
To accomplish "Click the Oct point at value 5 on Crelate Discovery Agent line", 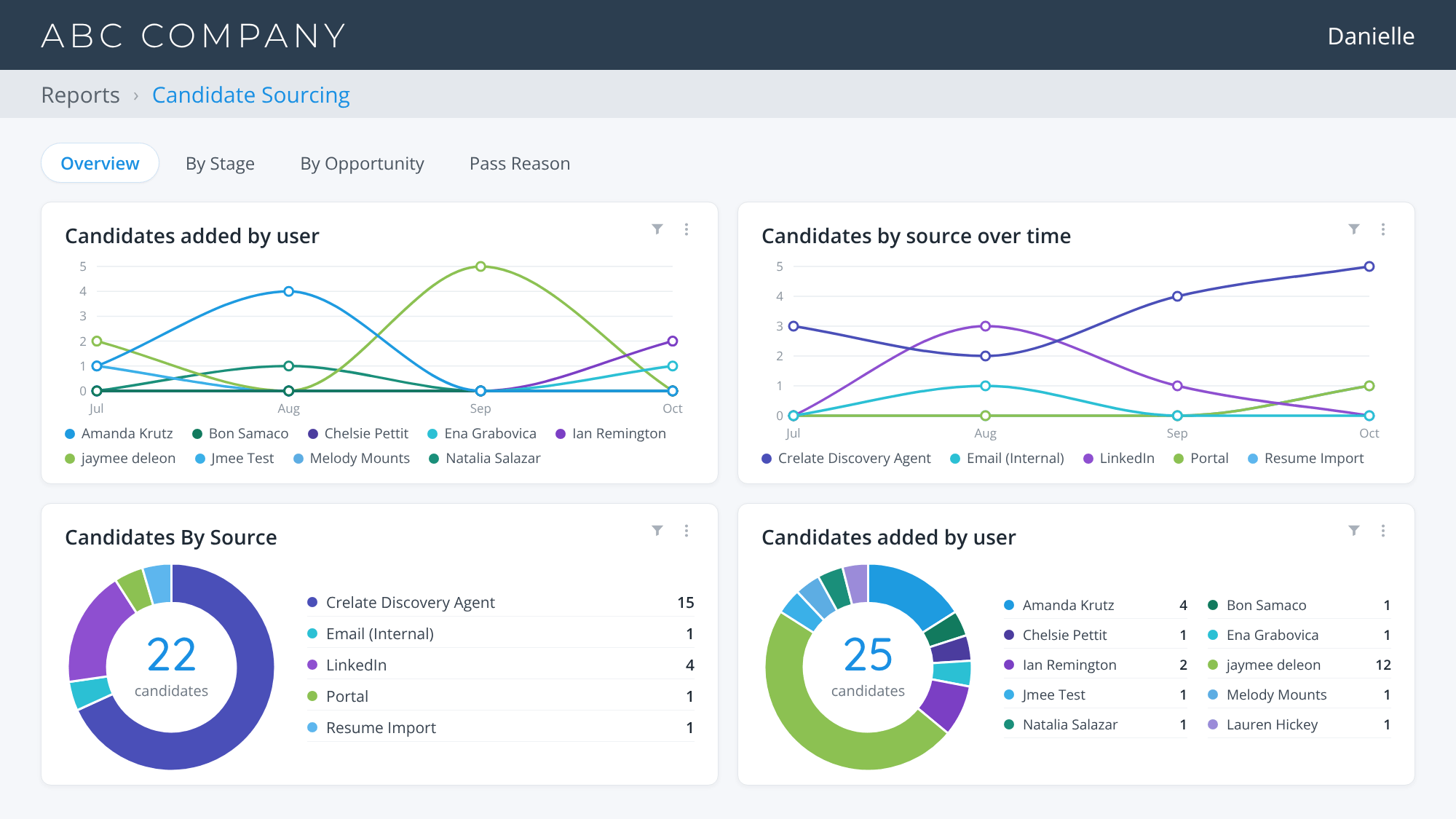I will point(1369,266).
